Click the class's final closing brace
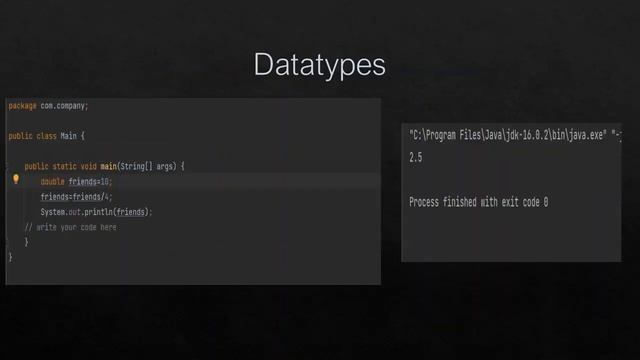640x360 pixels. click(x=11, y=257)
